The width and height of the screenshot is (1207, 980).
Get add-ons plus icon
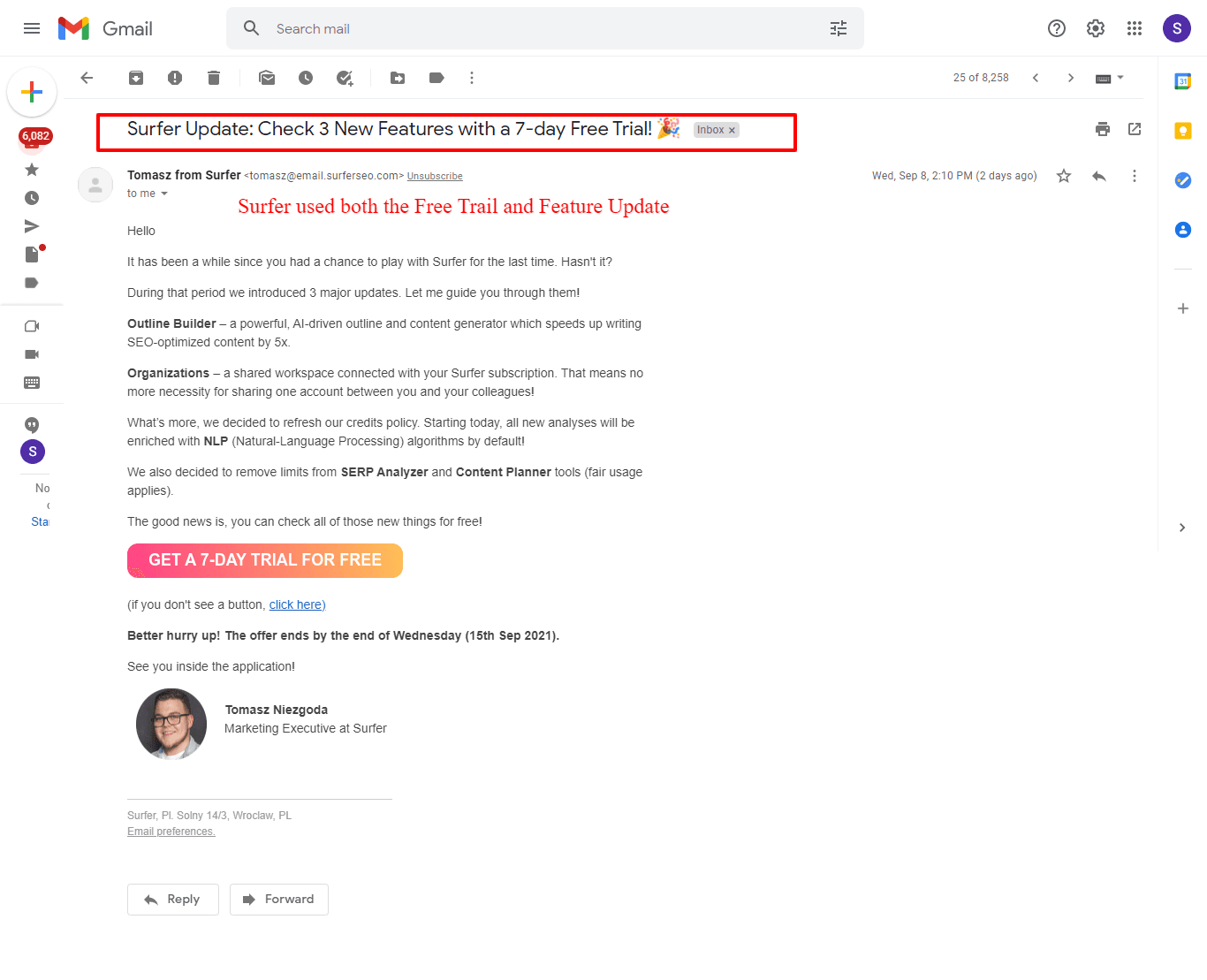[x=1183, y=308]
